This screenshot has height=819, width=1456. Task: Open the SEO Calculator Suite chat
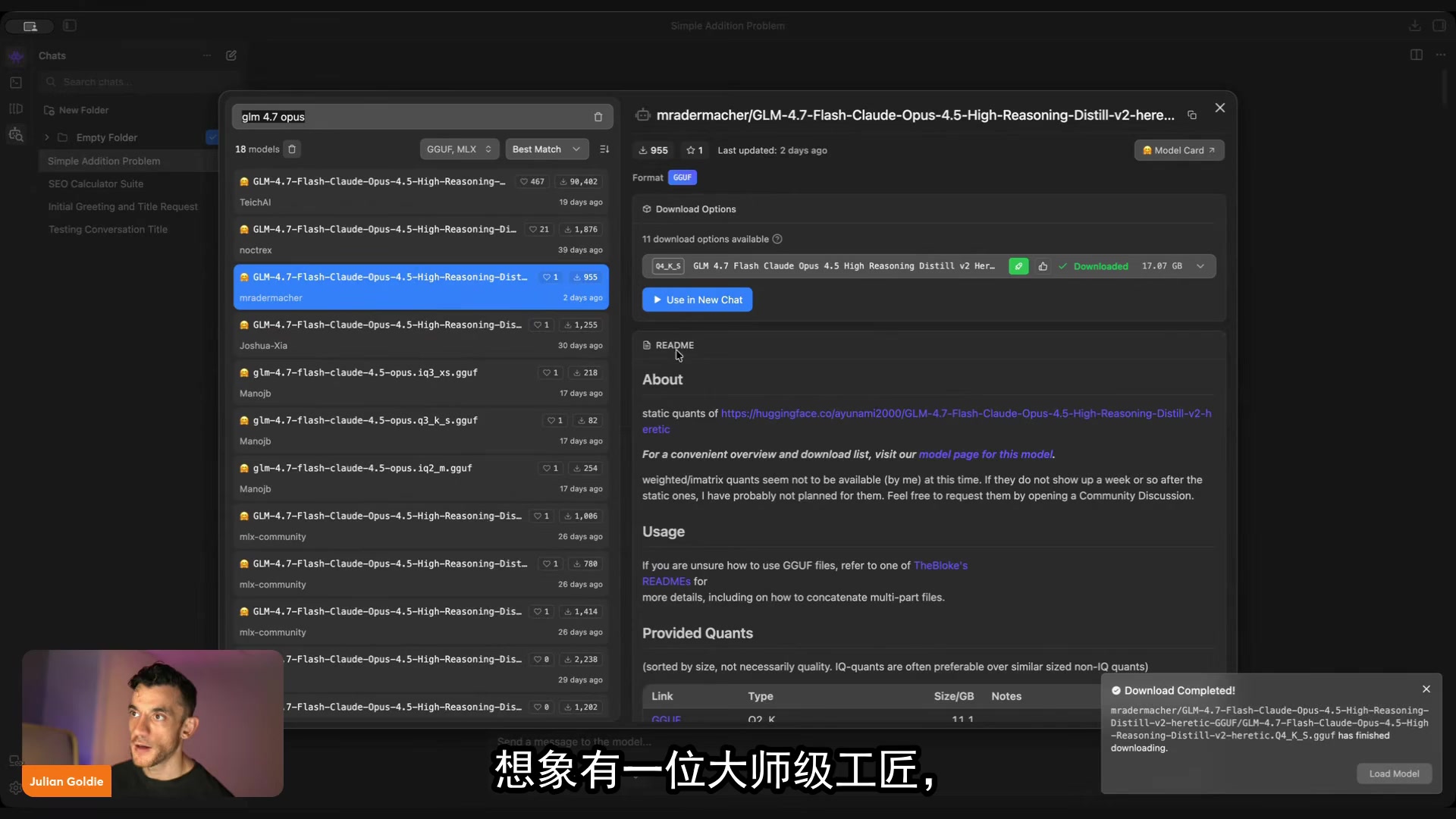(96, 184)
